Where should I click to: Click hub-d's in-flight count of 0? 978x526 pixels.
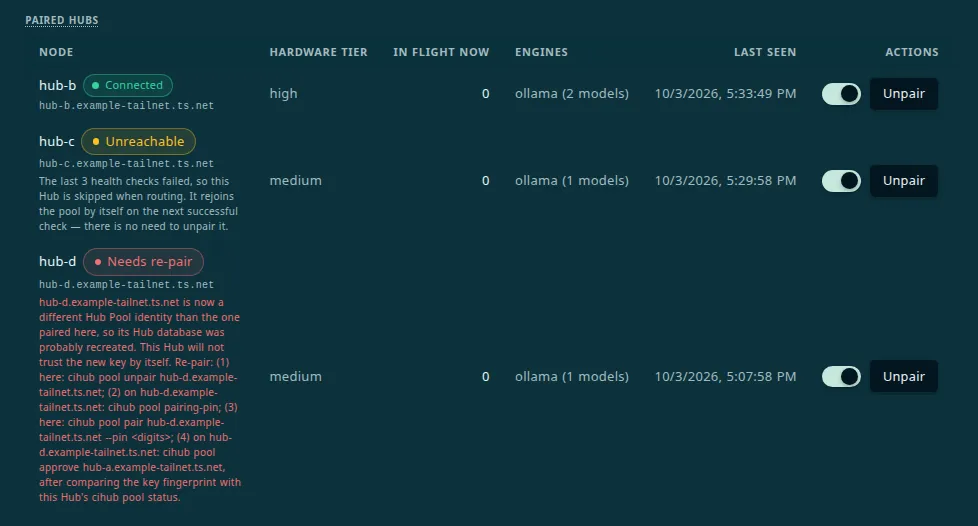tap(485, 376)
